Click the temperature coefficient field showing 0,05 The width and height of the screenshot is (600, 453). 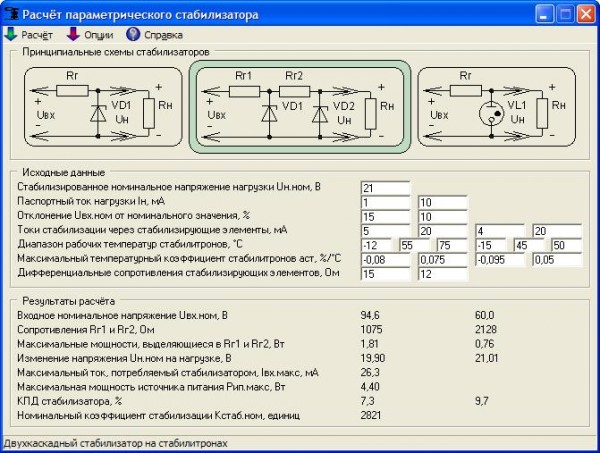[556, 259]
